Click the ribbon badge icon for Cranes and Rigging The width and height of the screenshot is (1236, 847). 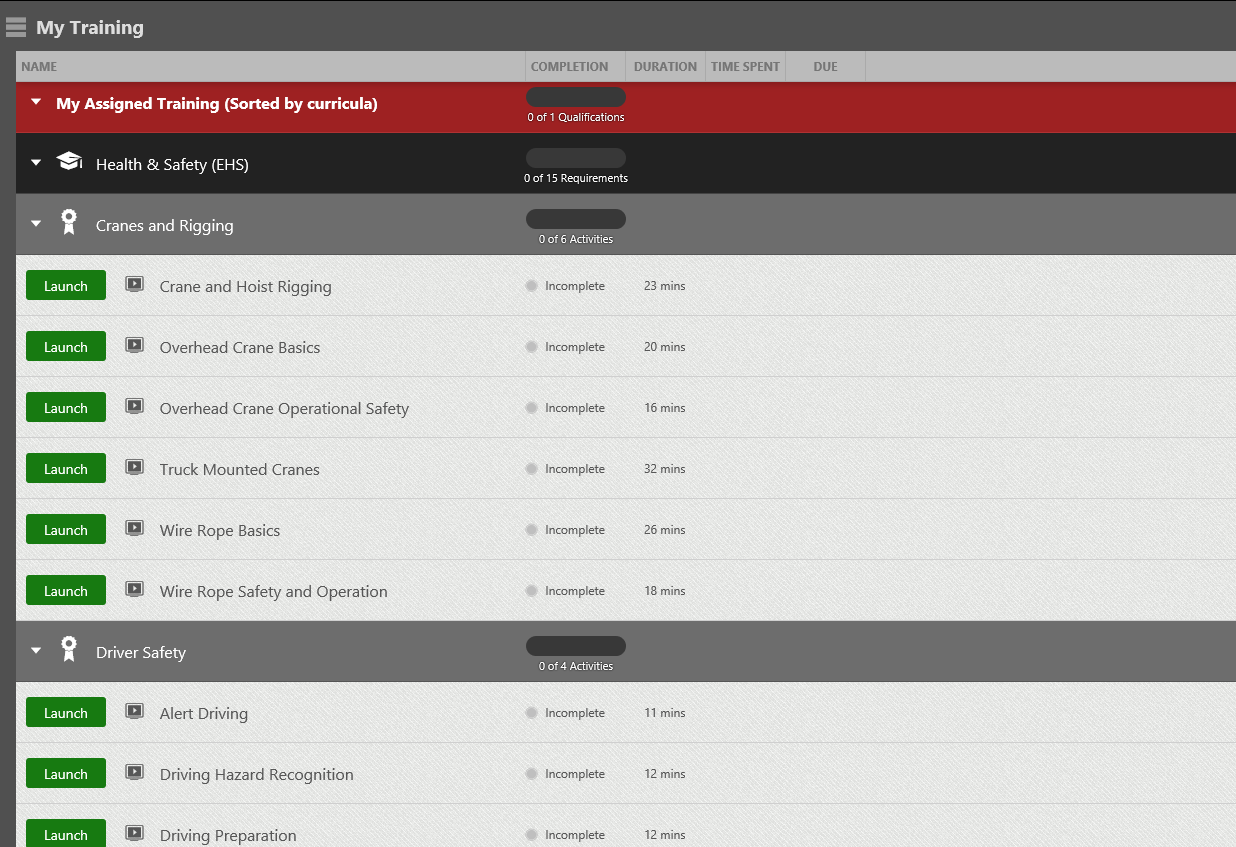coord(69,223)
